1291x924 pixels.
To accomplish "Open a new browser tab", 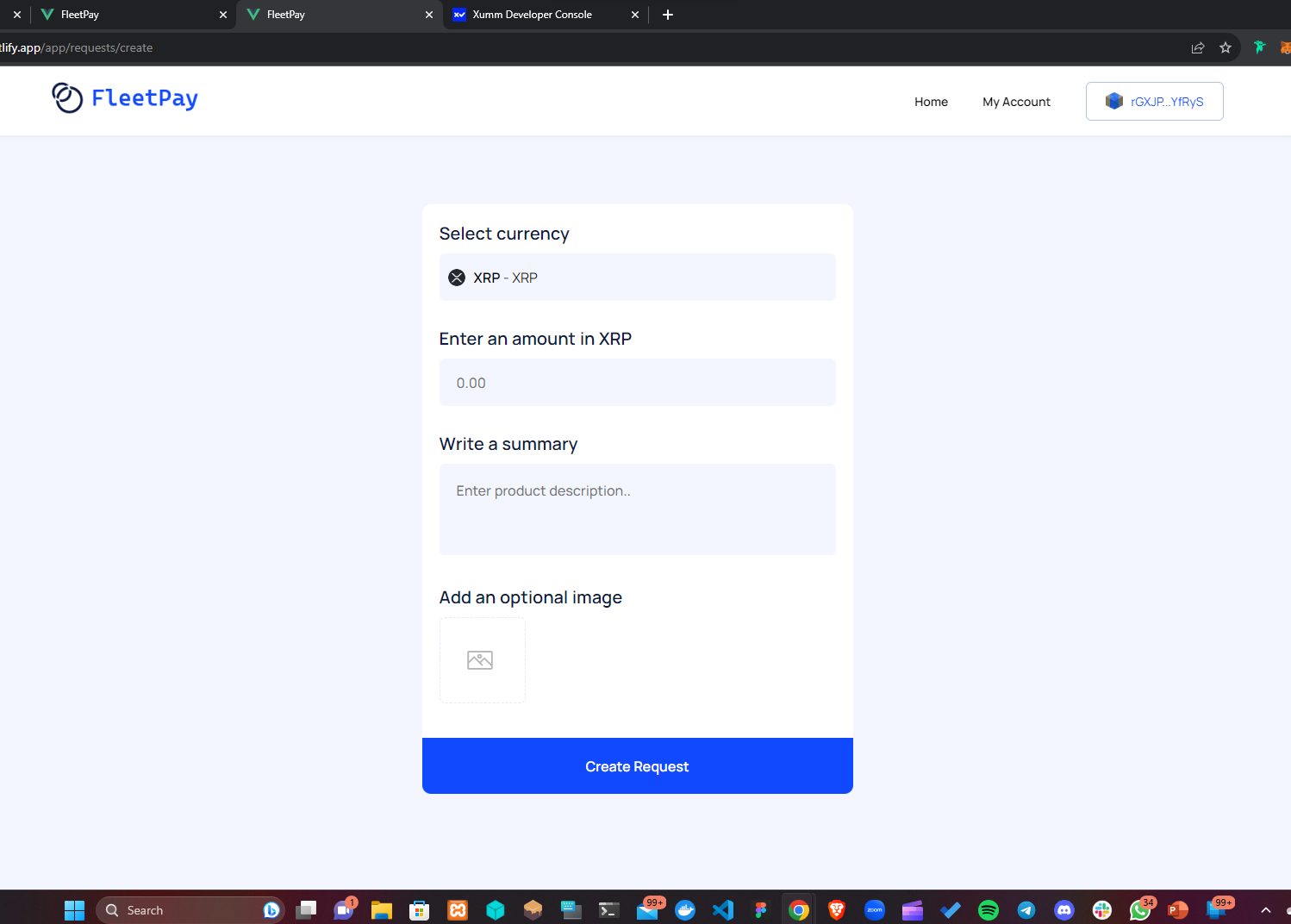I will pos(668,15).
